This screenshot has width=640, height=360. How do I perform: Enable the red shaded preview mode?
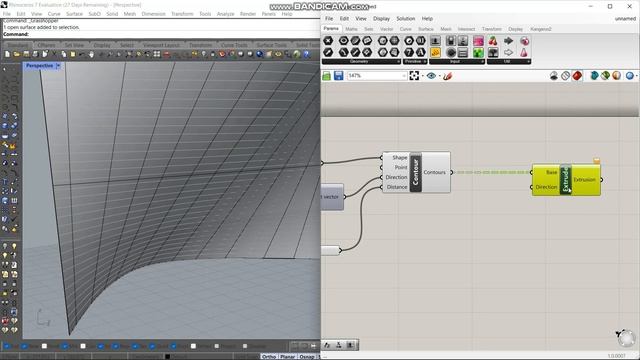[x=577, y=76]
